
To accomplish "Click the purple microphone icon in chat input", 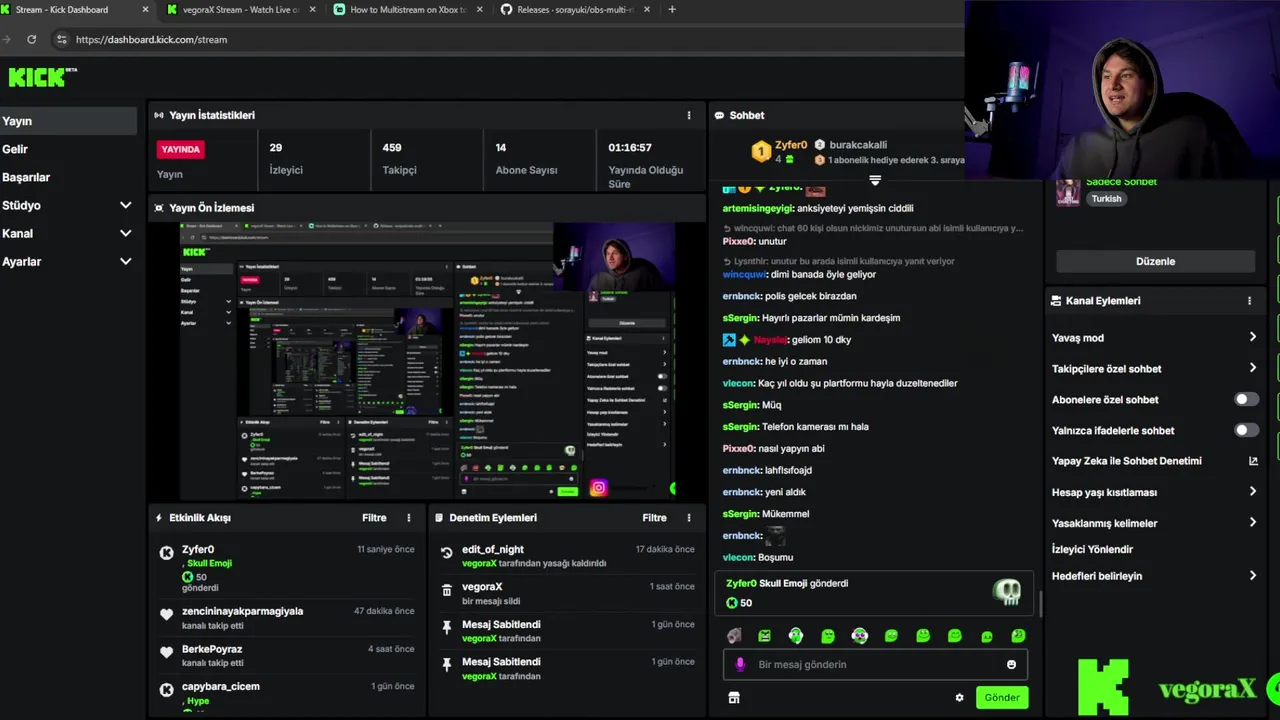I will coord(740,664).
